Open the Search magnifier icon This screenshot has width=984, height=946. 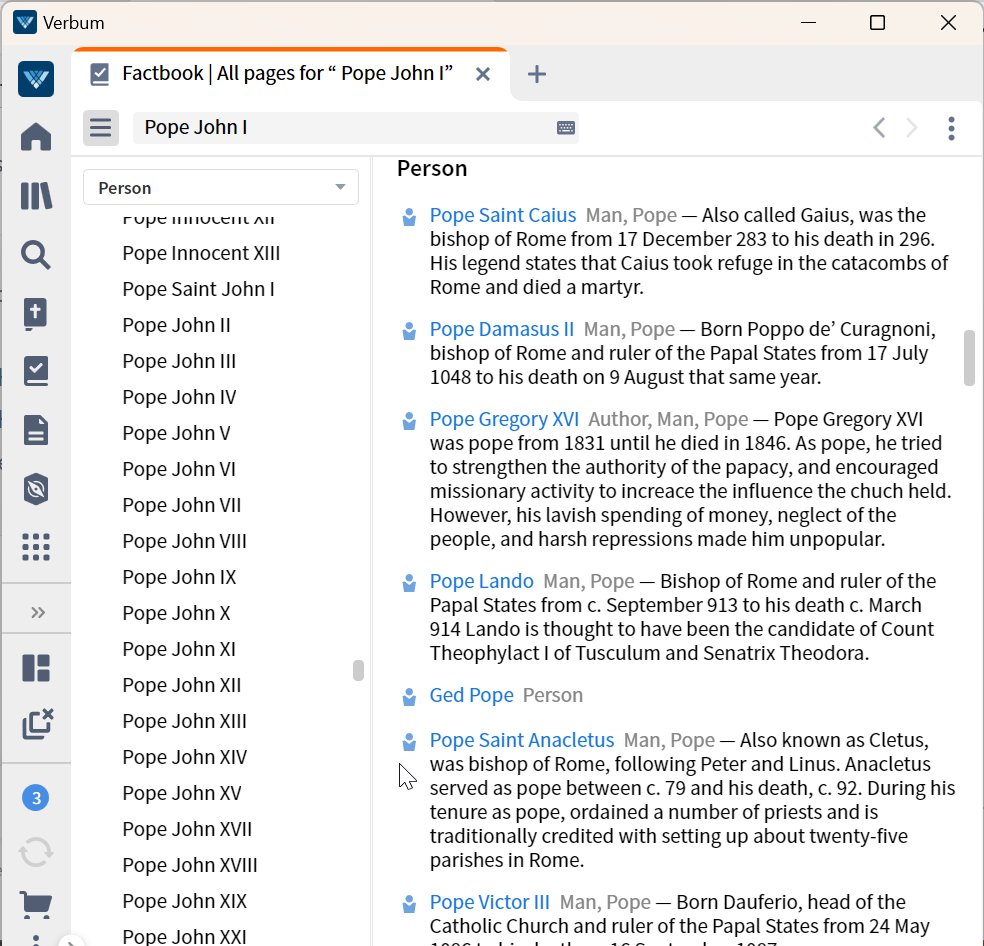(36, 255)
